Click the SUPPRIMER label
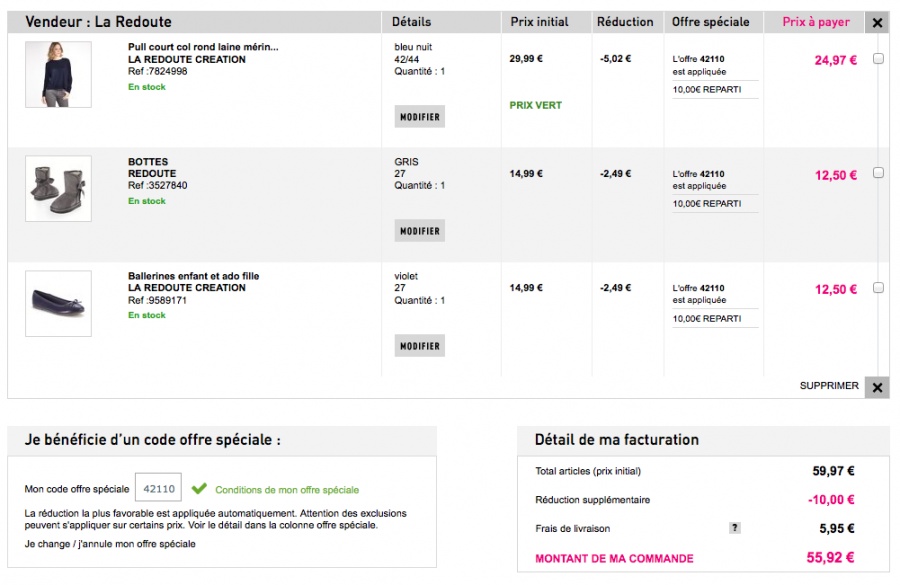Screen dimensions: 900x585 [x=829, y=386]
